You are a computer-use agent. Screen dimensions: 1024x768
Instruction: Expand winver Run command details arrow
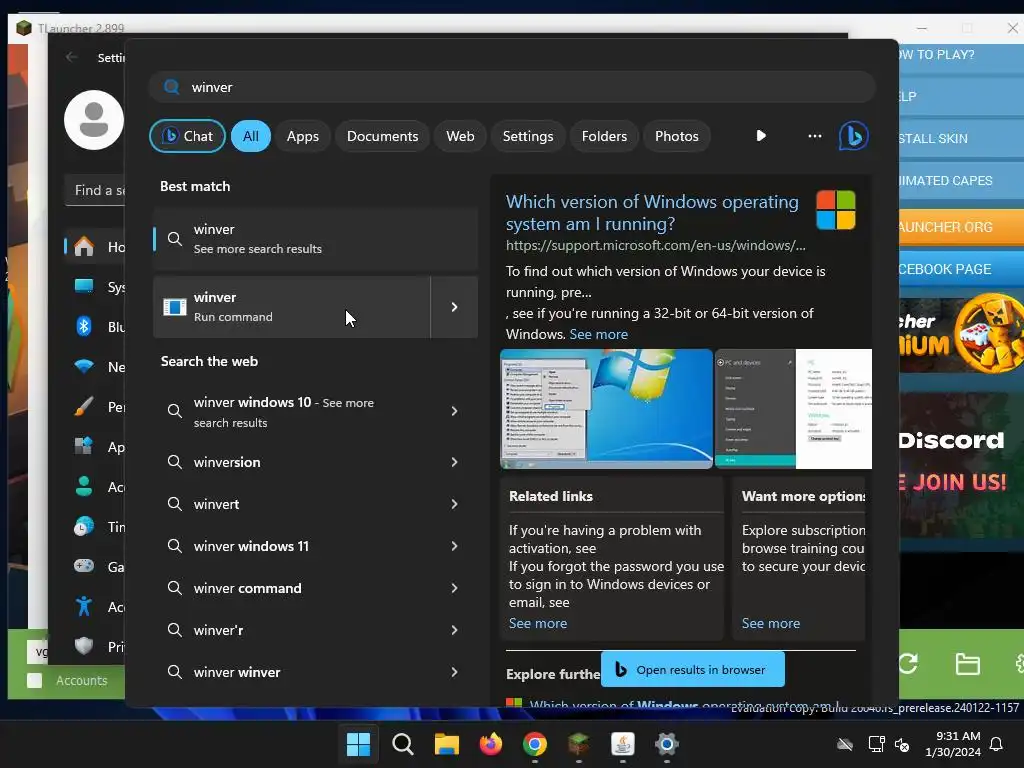(x=455, y=307)
